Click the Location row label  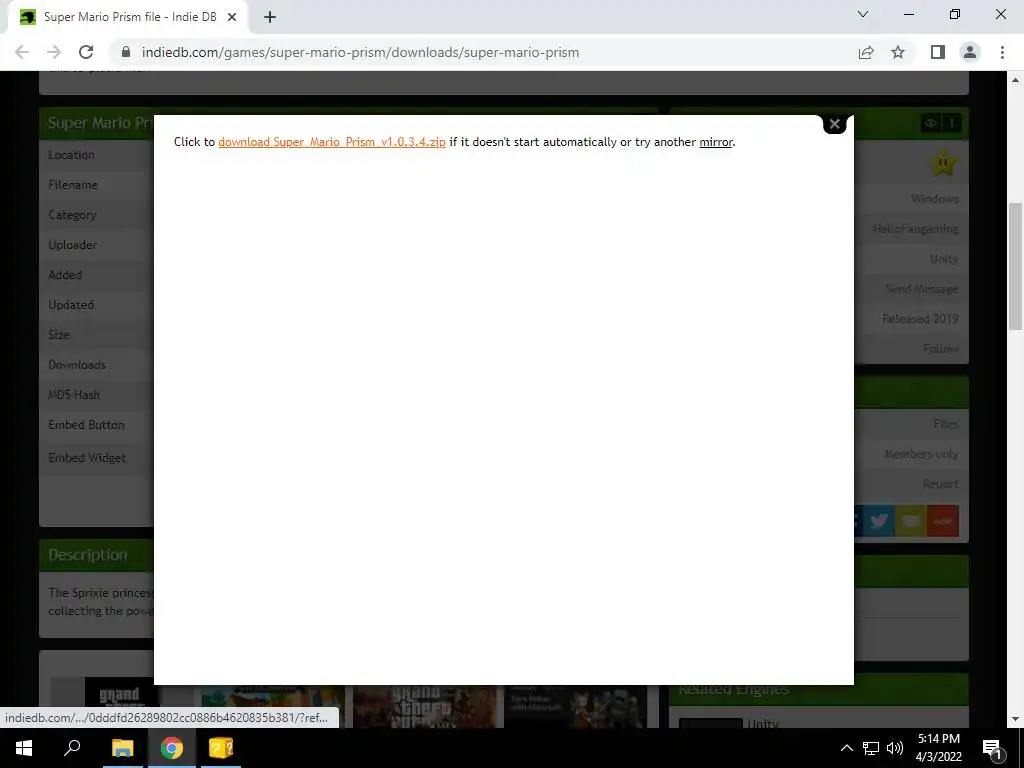pyautogui.click(x=71, y=155)
